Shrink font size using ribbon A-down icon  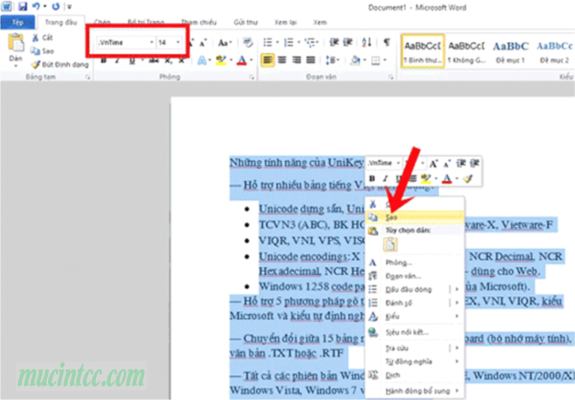click(203, 43)
